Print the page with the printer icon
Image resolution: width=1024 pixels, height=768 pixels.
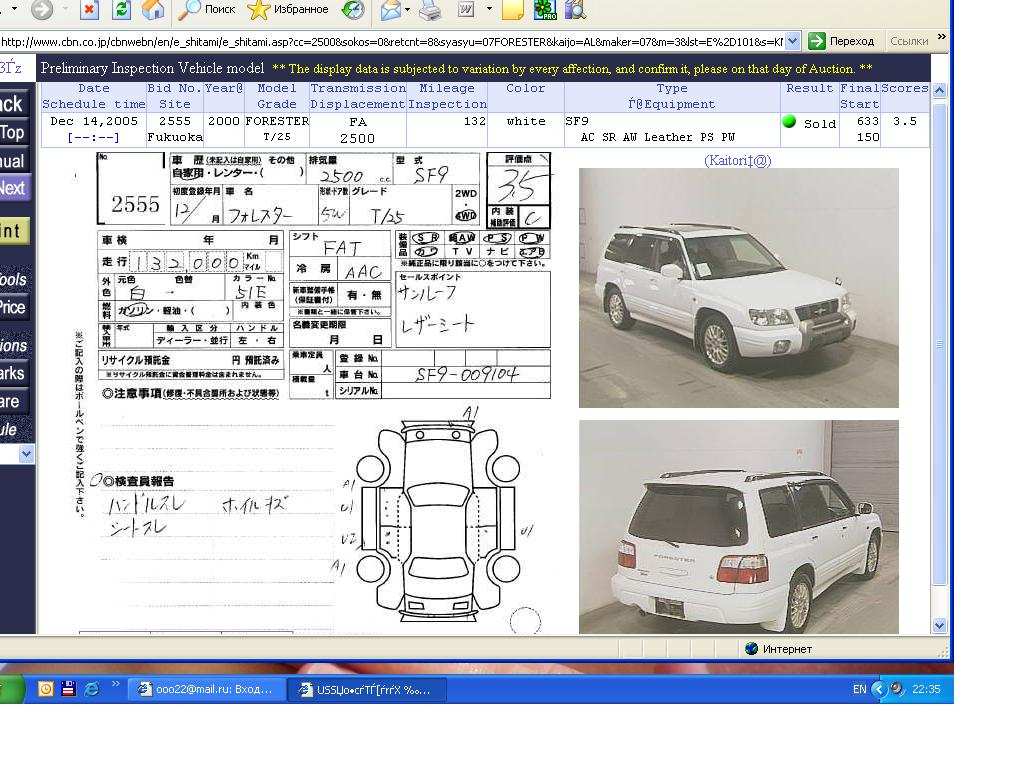tap(430, 9)
